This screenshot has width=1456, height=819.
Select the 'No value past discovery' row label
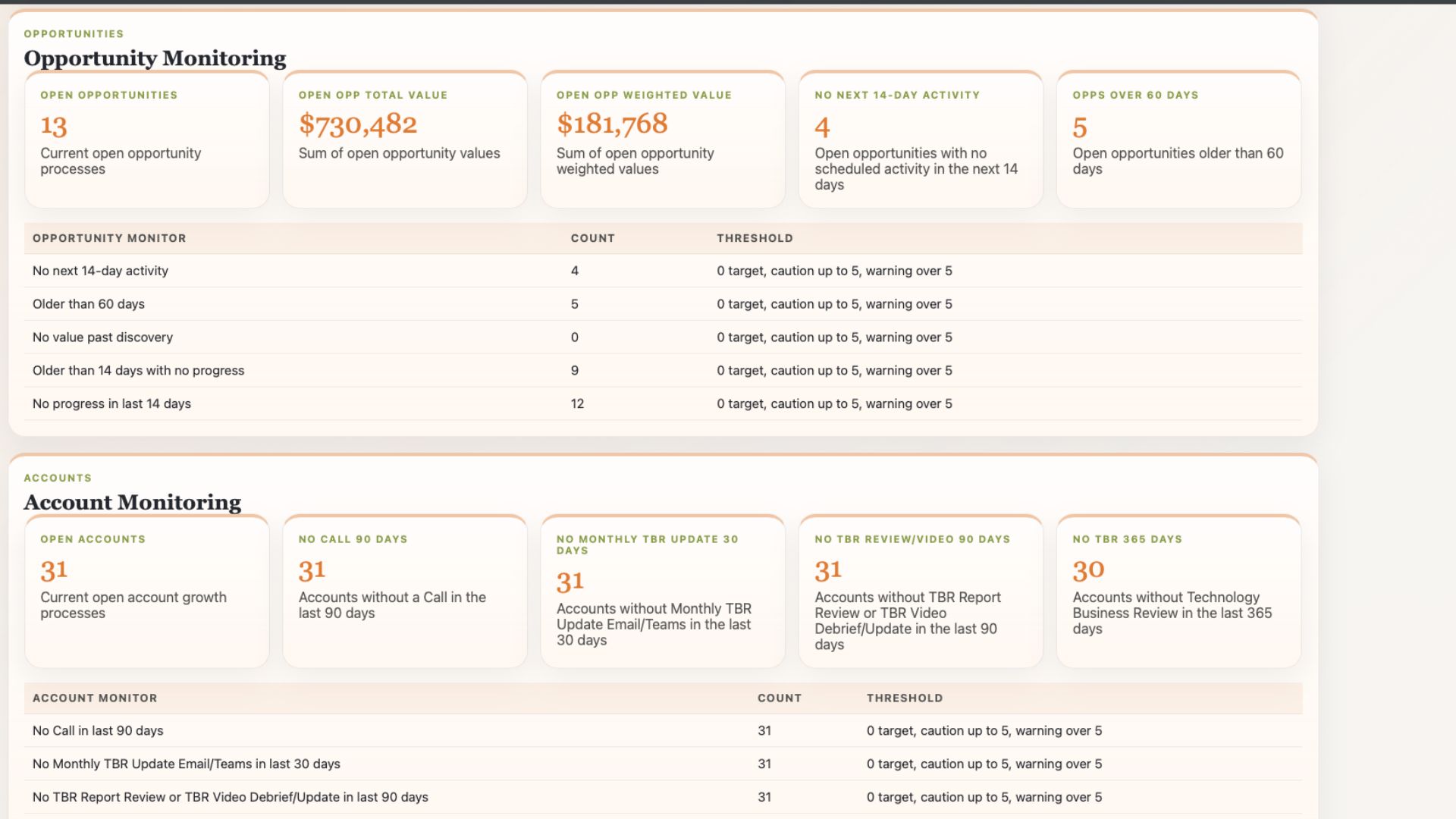[x=102, y=337]
